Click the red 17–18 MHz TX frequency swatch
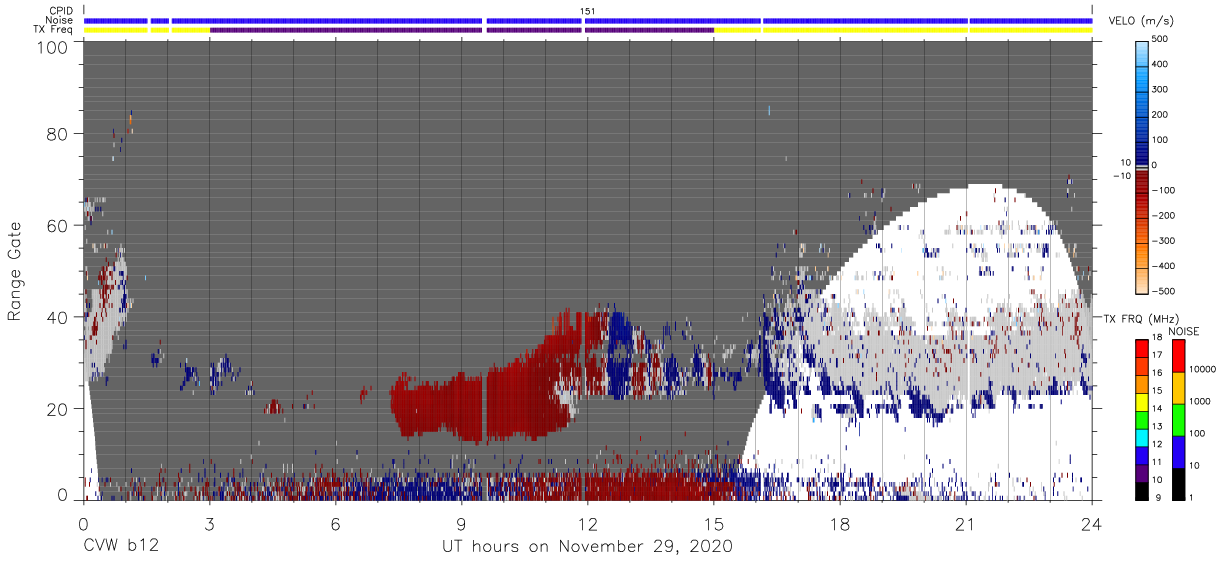The height and width of the screenshot is (567, 1228). click(1142, 348)
